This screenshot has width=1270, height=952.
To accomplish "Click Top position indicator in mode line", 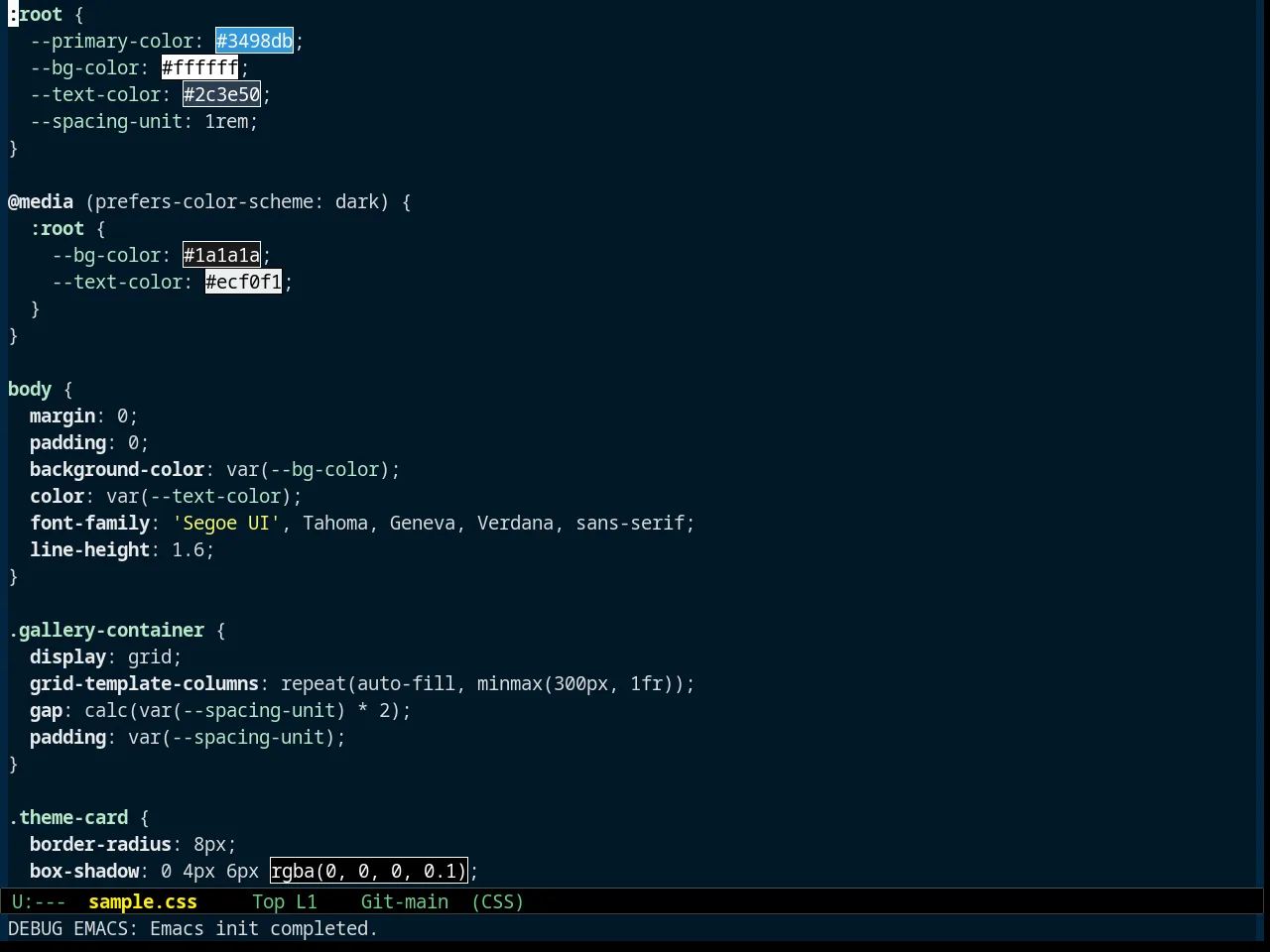I will point(268,901).
